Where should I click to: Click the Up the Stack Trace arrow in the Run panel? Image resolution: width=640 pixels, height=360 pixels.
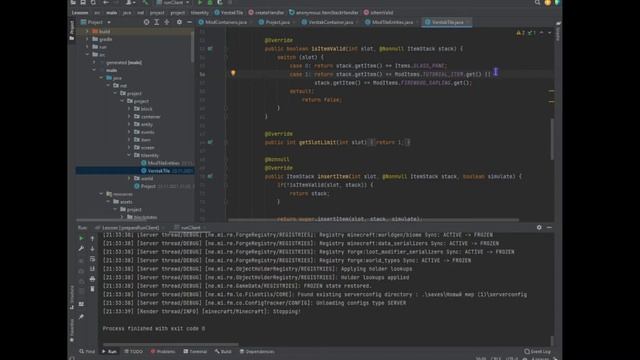coord(92,238)
